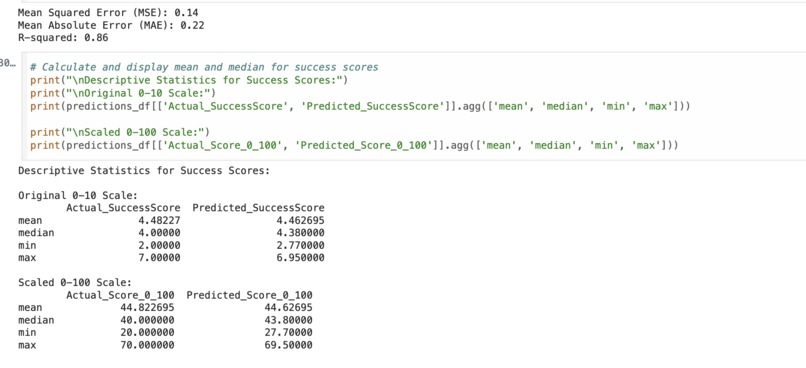Select the 4.00000 median value
Viewport: 806px width, 368px height.
pos(160,233)
